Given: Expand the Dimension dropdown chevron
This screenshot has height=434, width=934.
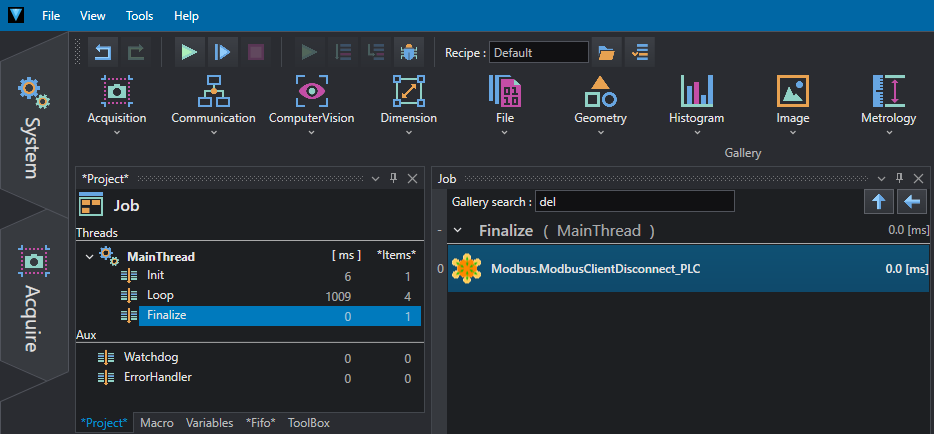Looking at the screenshot, I should (408, 132).
